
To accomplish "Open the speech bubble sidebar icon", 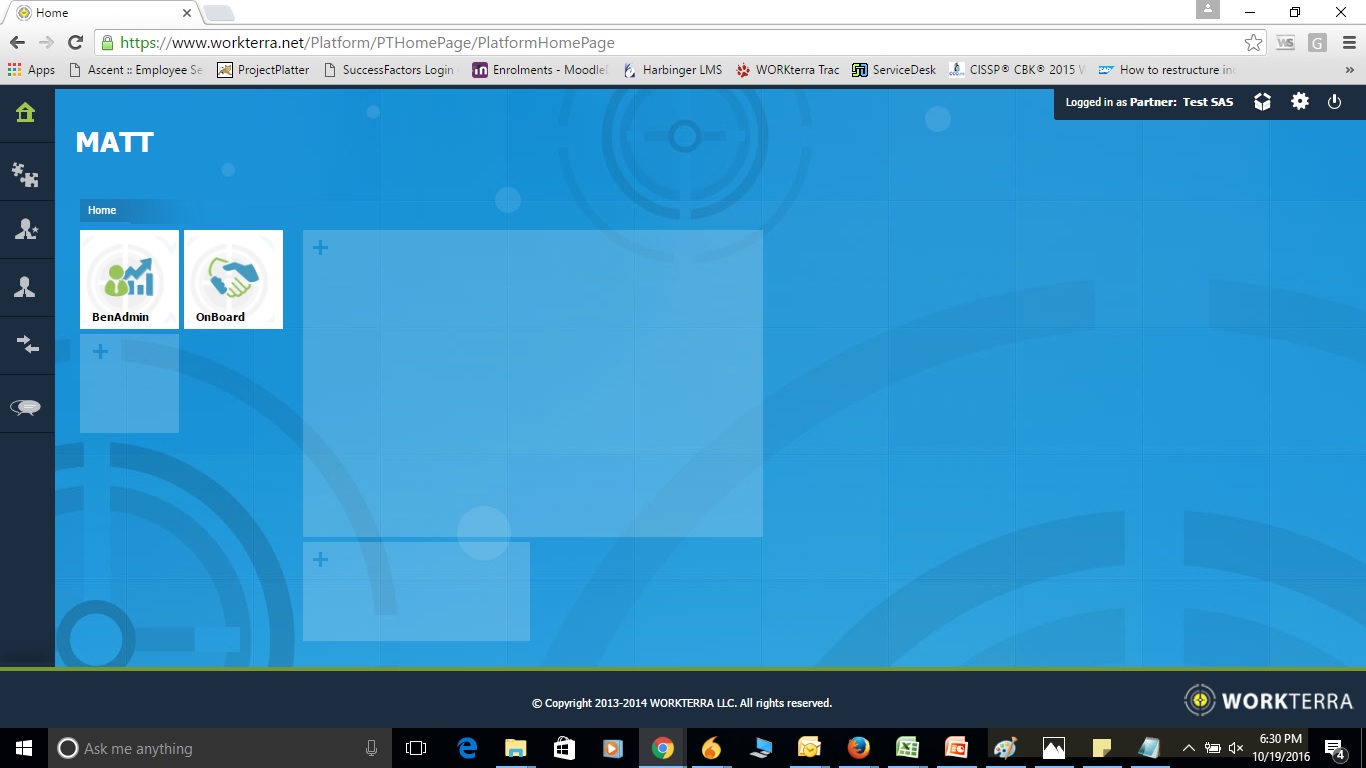I will tap(26, 406).
